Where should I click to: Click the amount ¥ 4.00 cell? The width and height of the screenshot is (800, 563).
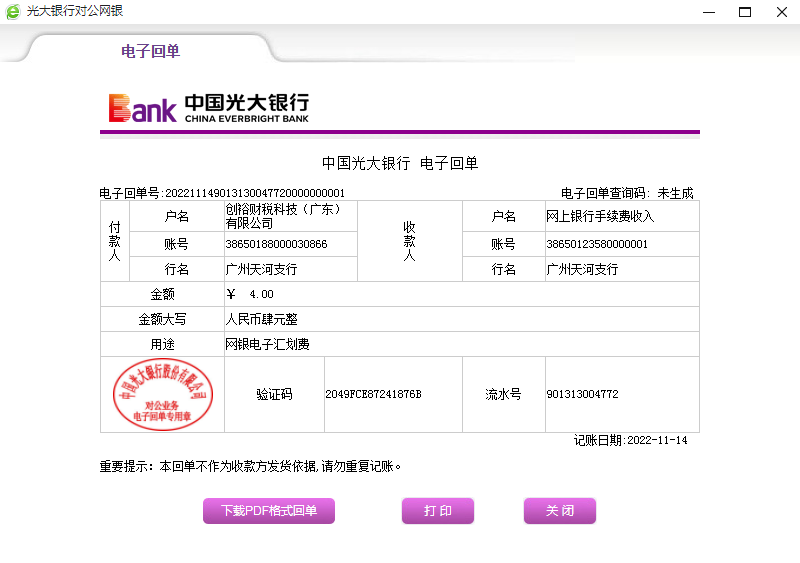pyautogui.click(x=250, y=294)
